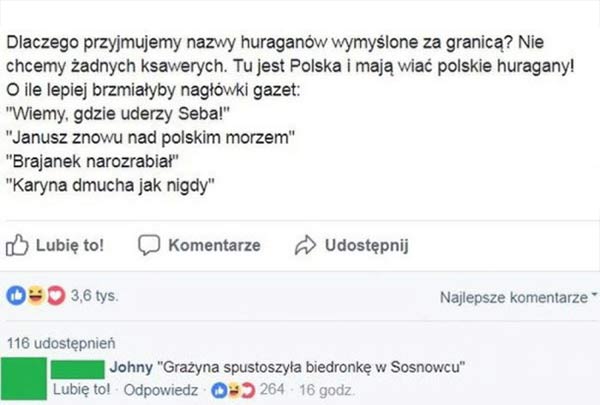View the 116 udostępnień shares list
This screenshot has width=600, height=405.
49,342
